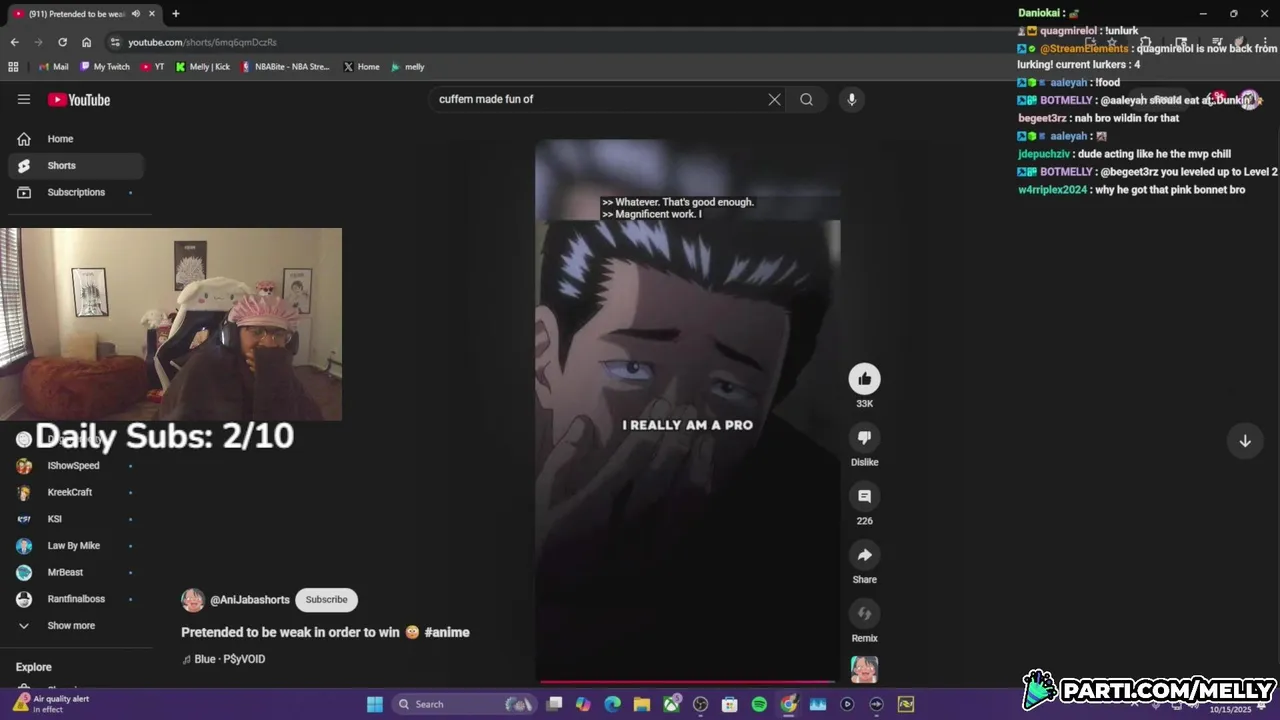Open OBS Studio from taskbar
The image size is (1280, 720).
pyautogui.click(x=701, y=704)
